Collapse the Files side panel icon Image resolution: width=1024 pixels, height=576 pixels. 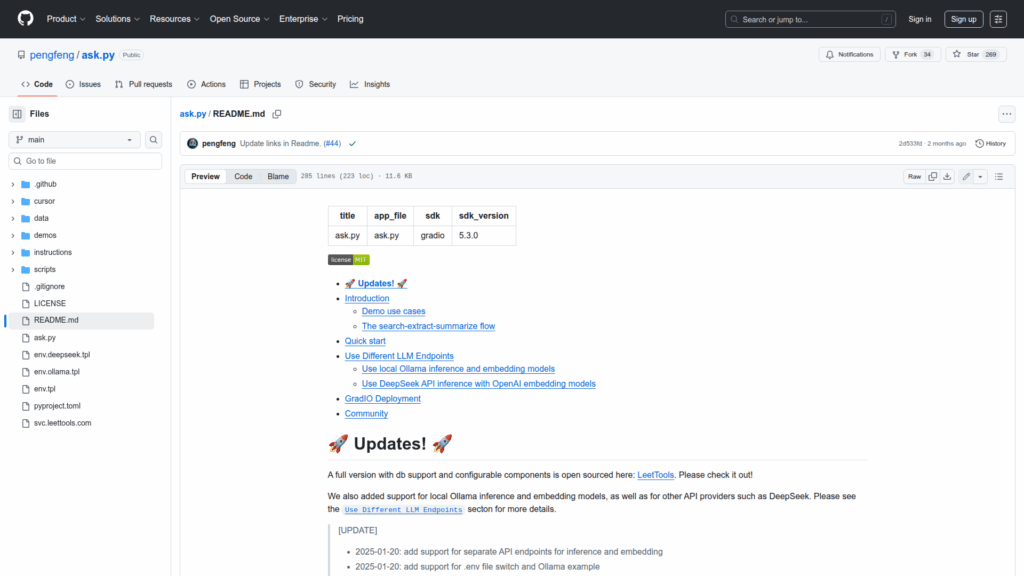pos(17,114)
